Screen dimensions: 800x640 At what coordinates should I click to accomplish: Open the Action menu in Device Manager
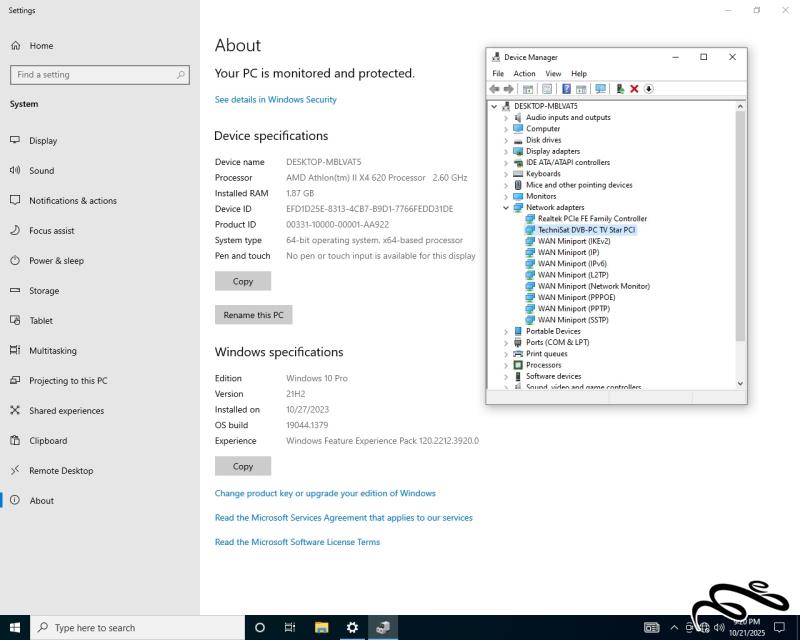point(524,74)
